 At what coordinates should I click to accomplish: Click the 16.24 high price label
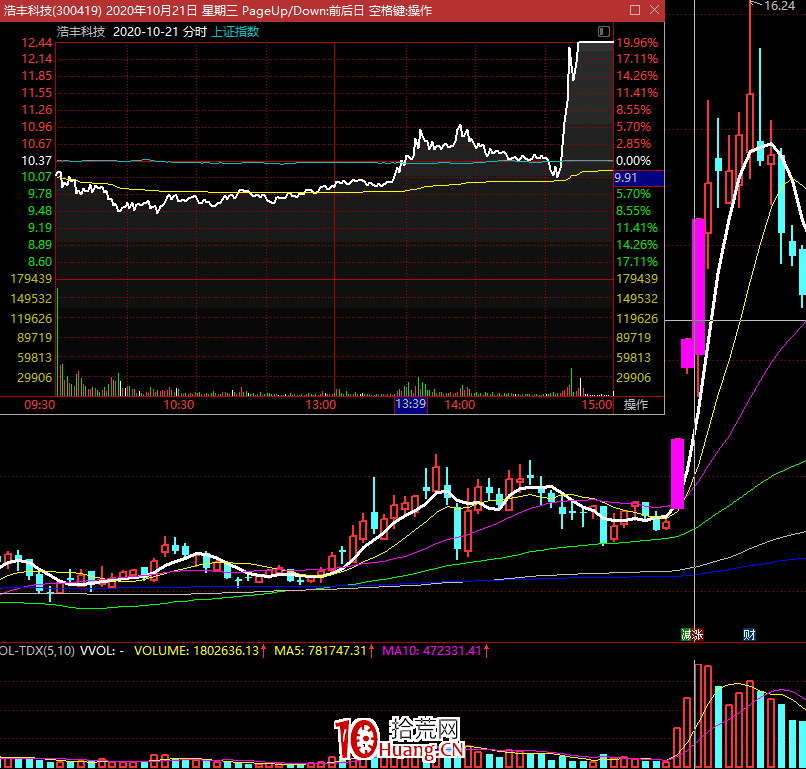779,6
